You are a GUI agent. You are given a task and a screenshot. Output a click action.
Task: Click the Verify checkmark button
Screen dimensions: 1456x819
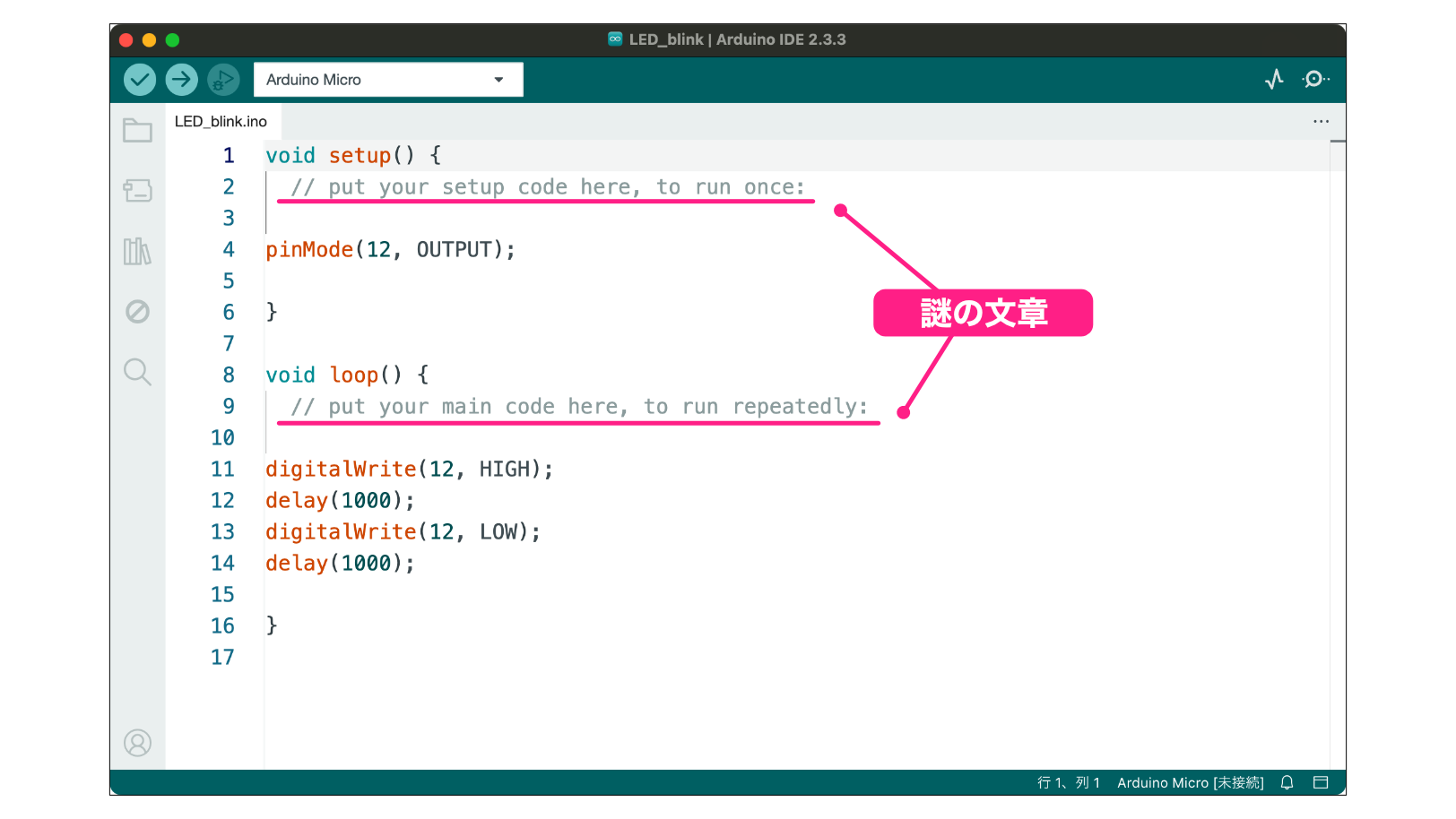pyautogui.click(x=140, y=80)
